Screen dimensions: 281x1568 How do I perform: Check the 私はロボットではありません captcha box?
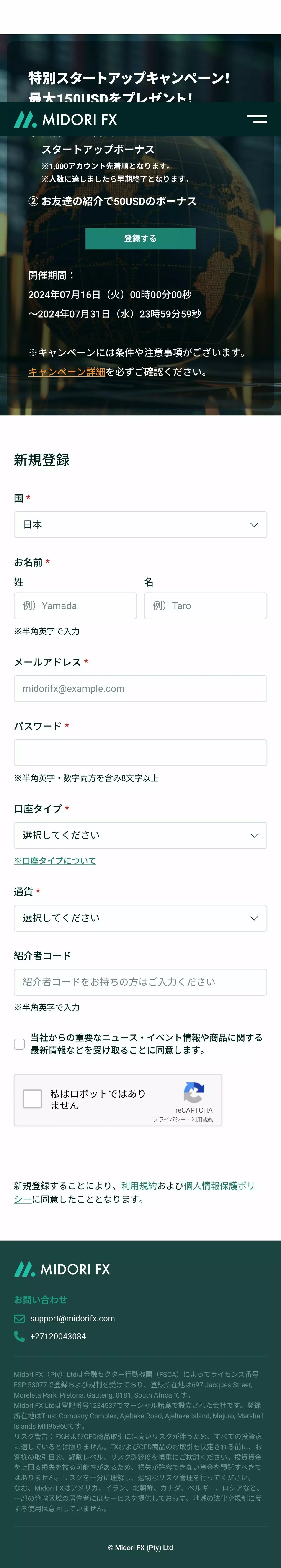32,1099
